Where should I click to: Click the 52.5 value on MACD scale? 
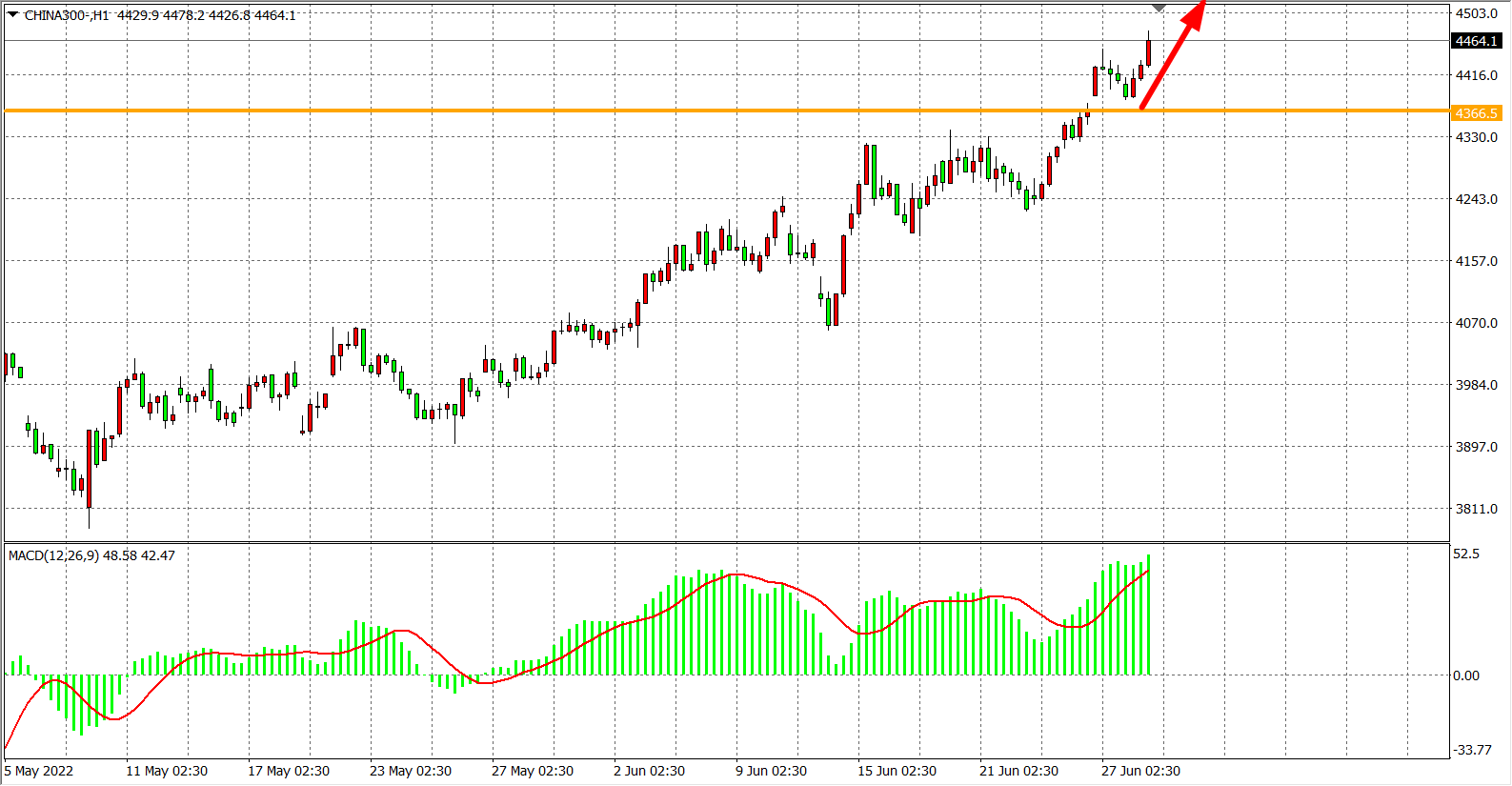tap(1466, 554)
